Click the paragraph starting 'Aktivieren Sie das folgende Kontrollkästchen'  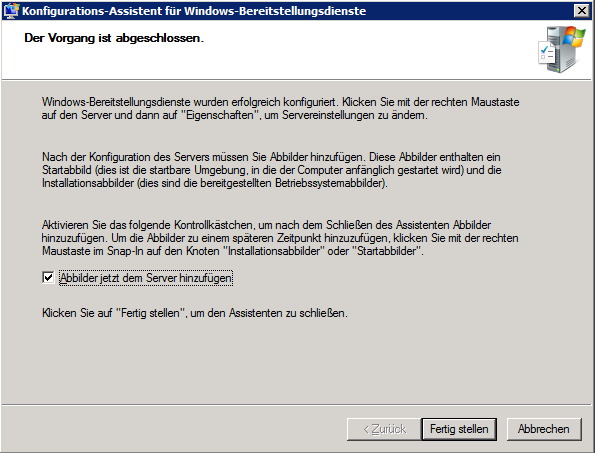280,238
